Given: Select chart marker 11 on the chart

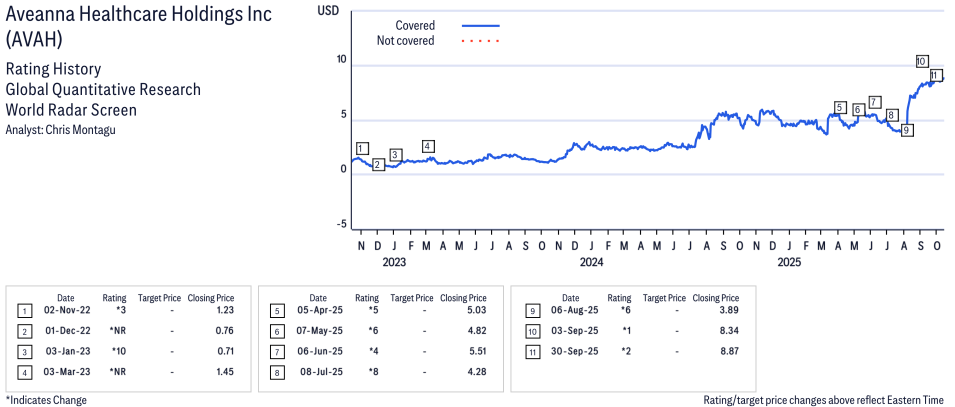Looking at the screenshot, I should tap(934, 75).
